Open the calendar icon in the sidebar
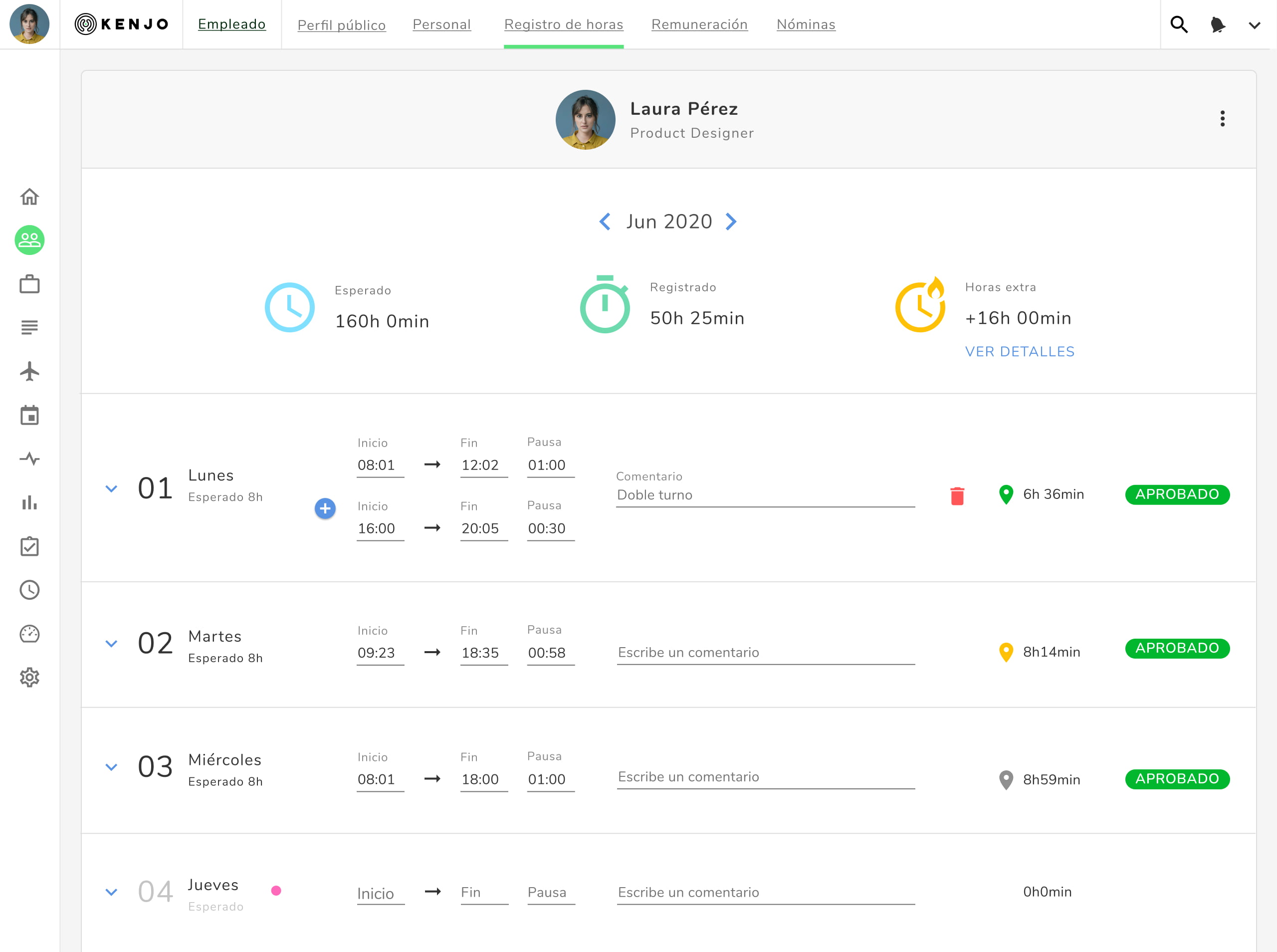The image size is (1277, 952). pyautogui.click(x=29, y=416)
